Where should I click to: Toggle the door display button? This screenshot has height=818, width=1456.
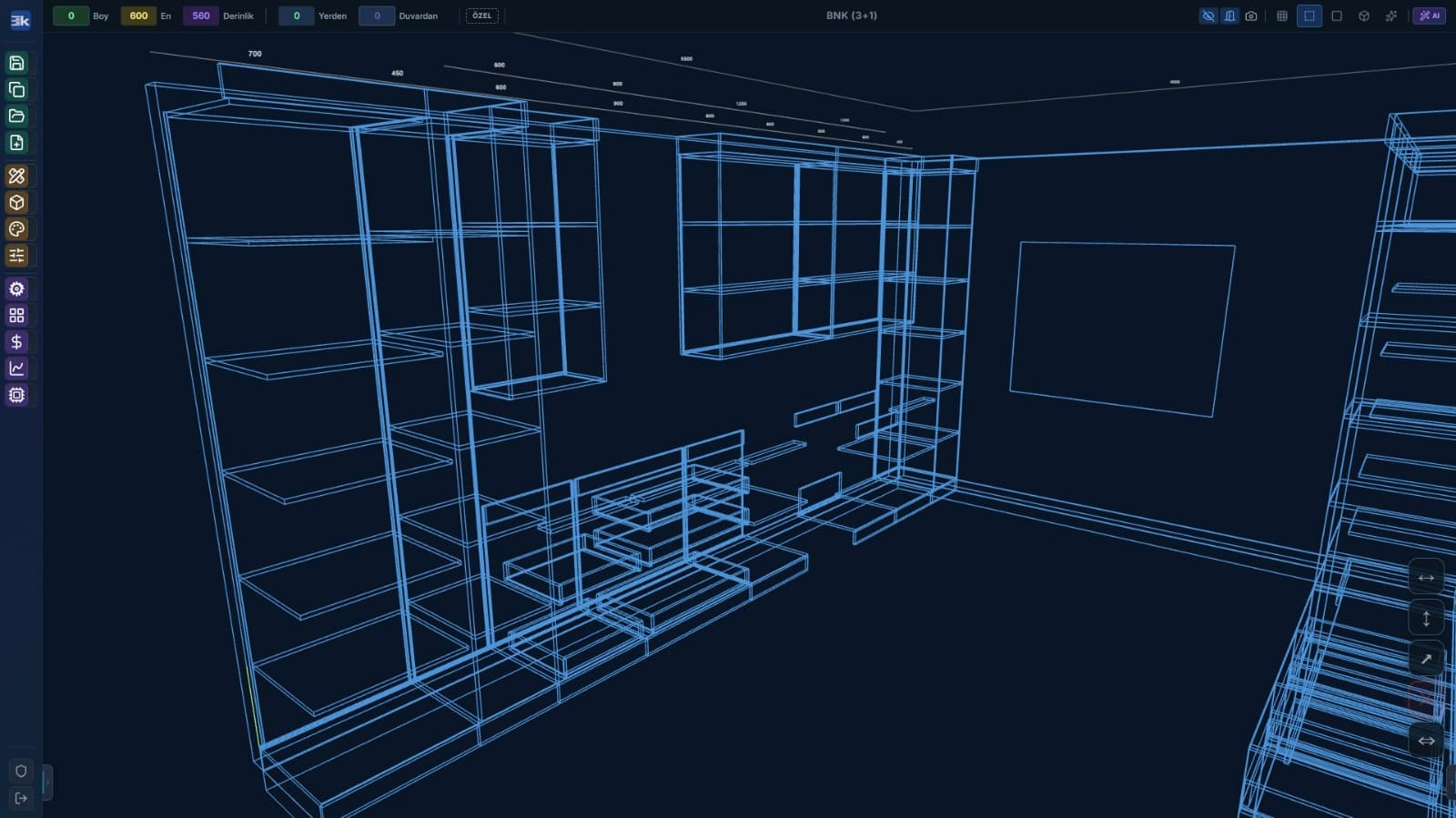click(x=1229, y=16)
